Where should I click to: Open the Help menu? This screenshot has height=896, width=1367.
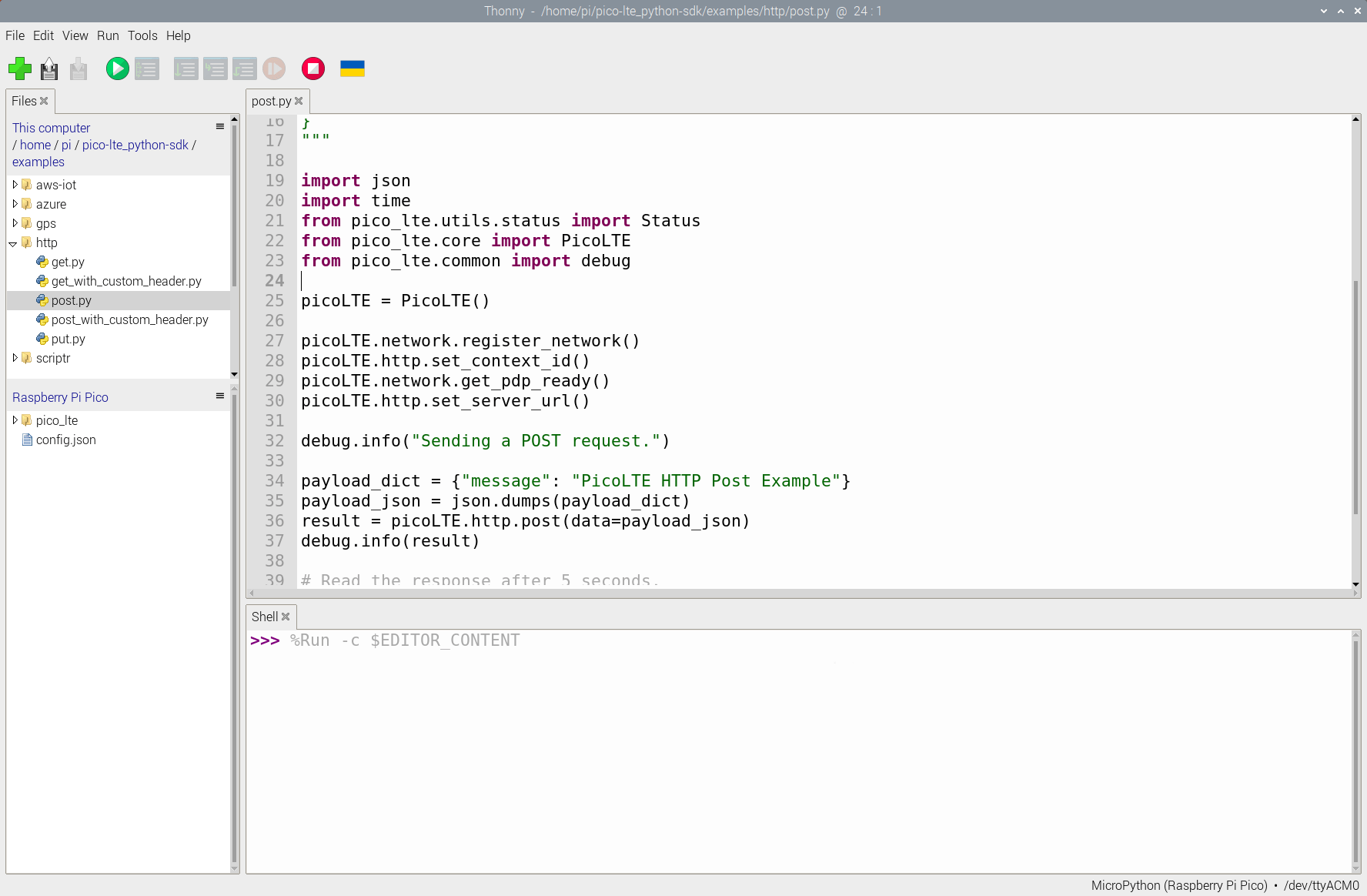[179, 35]
